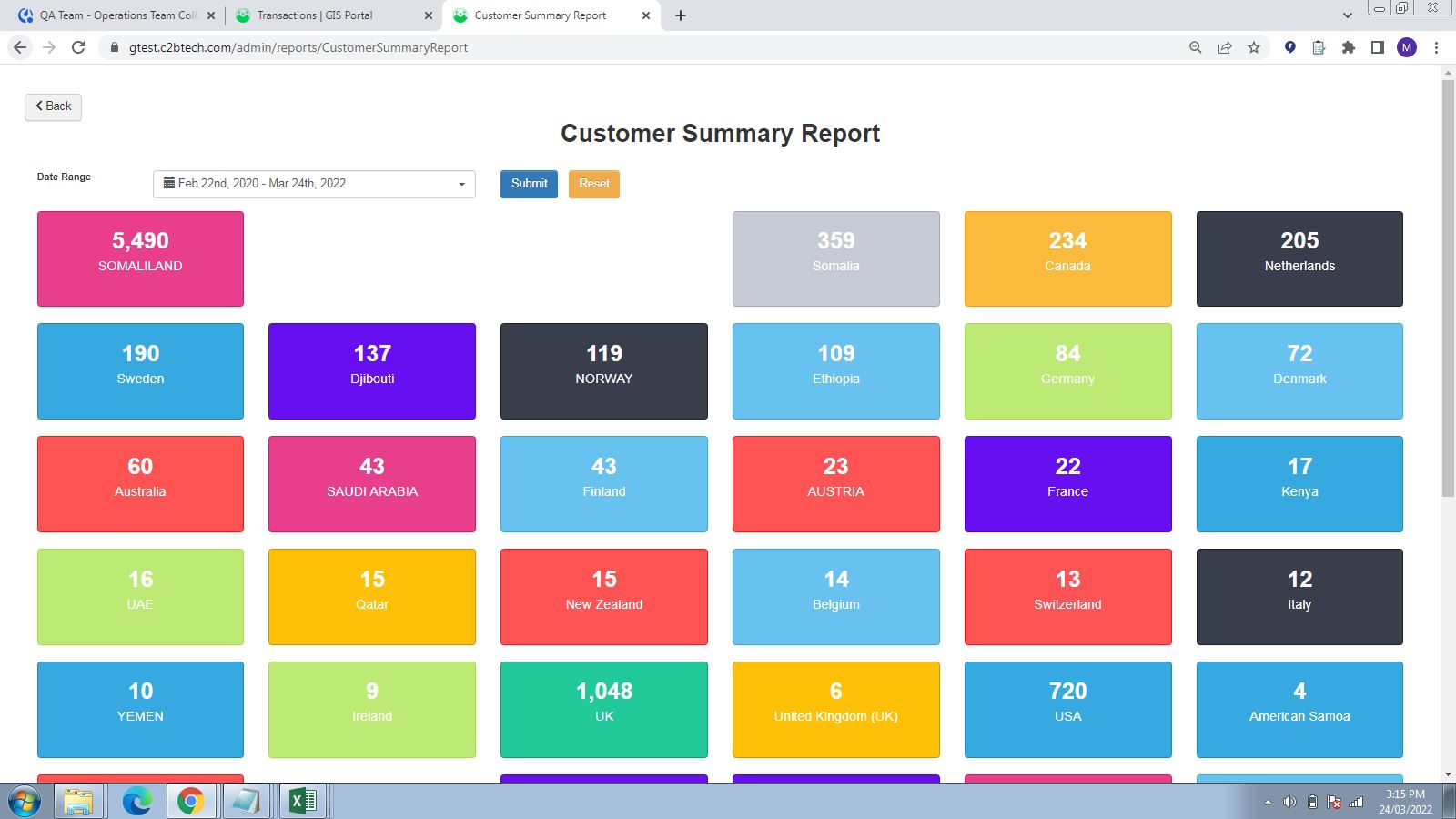Go back with the browser back arrow
Image resolution: width=1456 pixels, height=819 pixels.
20,47
